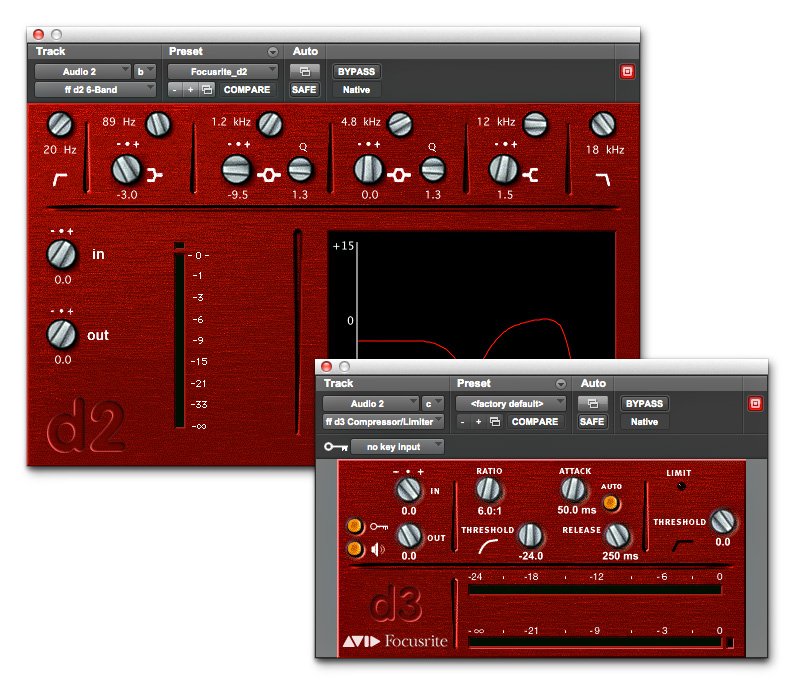The height and width of the screenshot is (700, 800).
Task: Click the d2 output gain knob
Action: (x=61, y=335)
